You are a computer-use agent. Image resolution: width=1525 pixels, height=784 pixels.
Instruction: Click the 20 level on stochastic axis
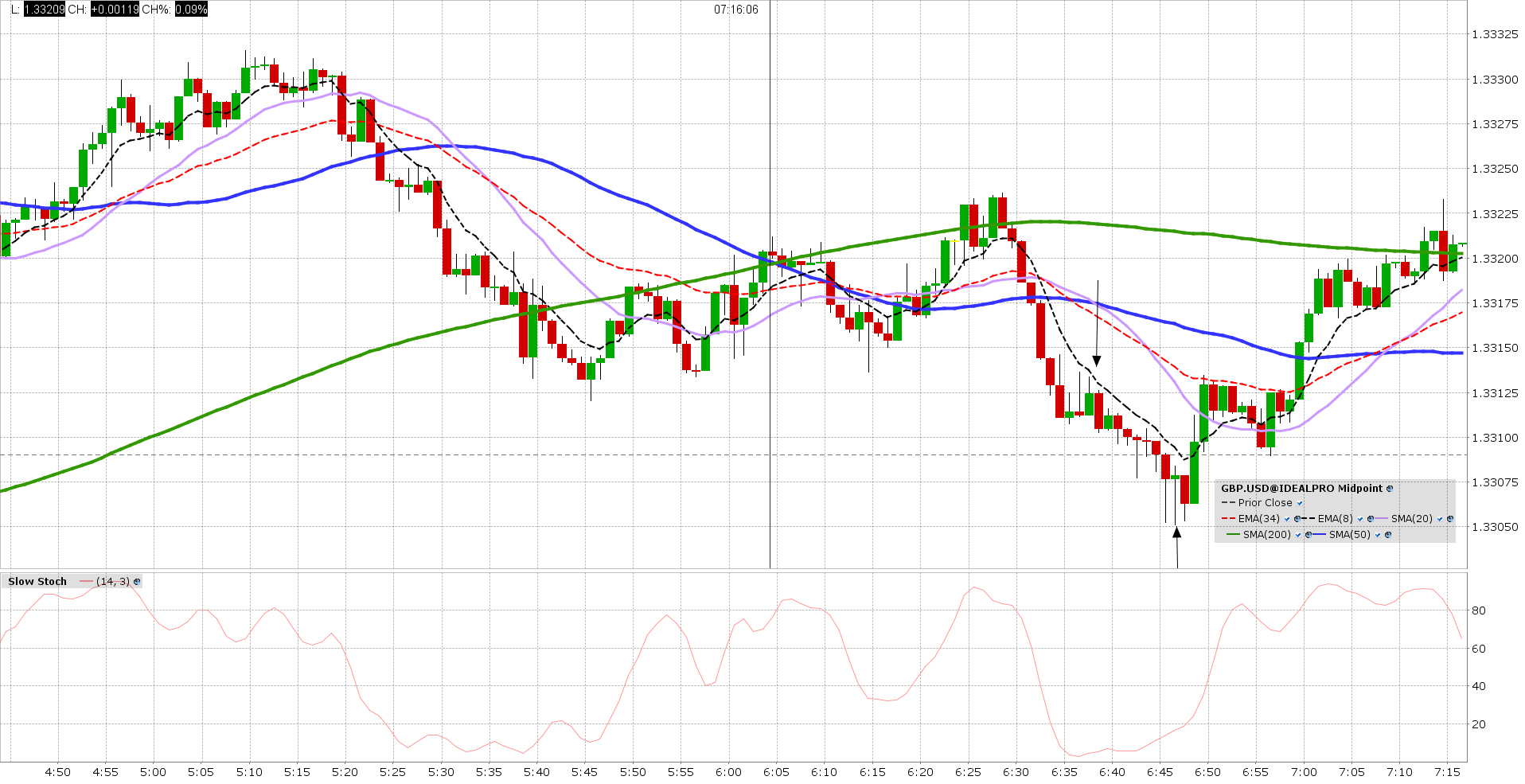tap(1479, 724)
